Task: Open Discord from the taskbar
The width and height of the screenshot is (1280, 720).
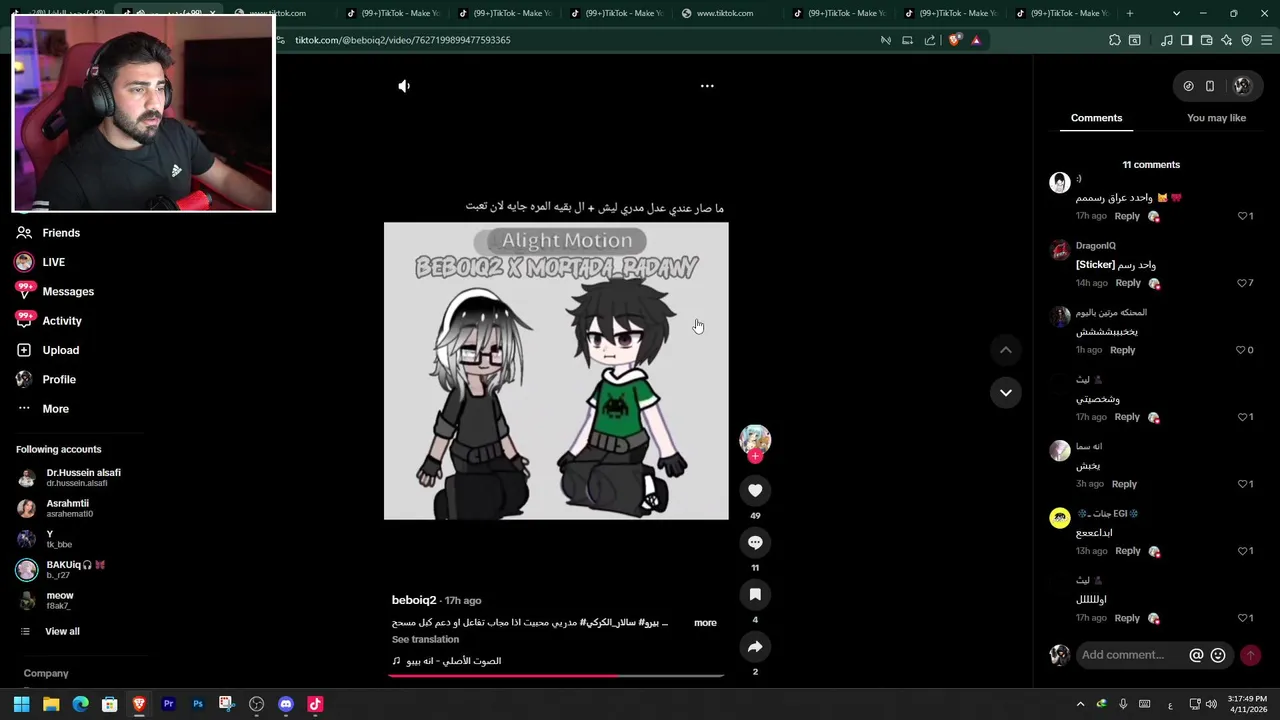Action: [x=286, y=704]
